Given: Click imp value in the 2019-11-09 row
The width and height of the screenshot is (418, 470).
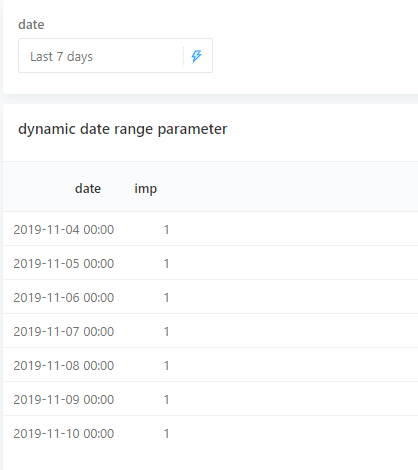Looking at the screenshot, I should [x=166, y=400].
